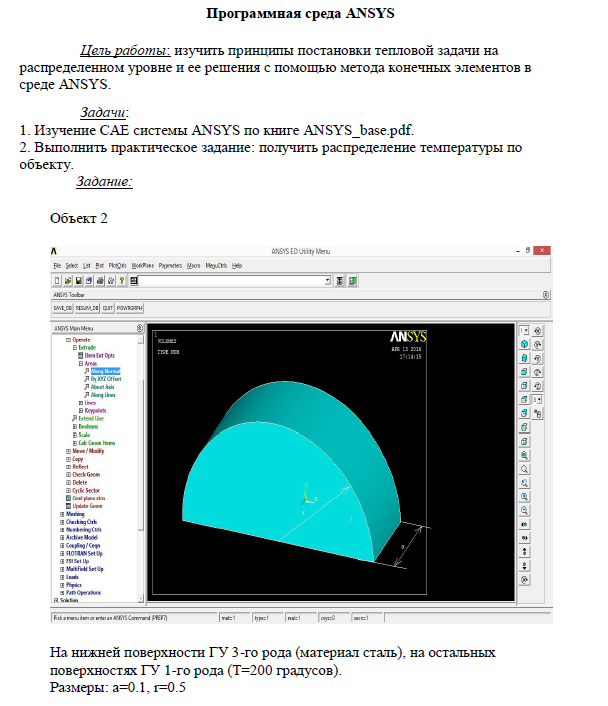Open the command history dropdown arrow
Viewport: 608px width, 706px height.
pos(328,281)
